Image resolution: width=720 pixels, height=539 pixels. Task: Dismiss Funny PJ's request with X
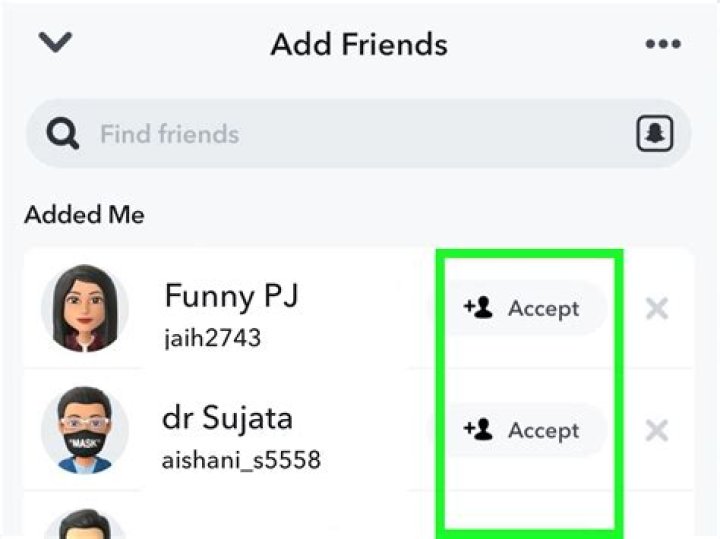[x=657, y=309]
